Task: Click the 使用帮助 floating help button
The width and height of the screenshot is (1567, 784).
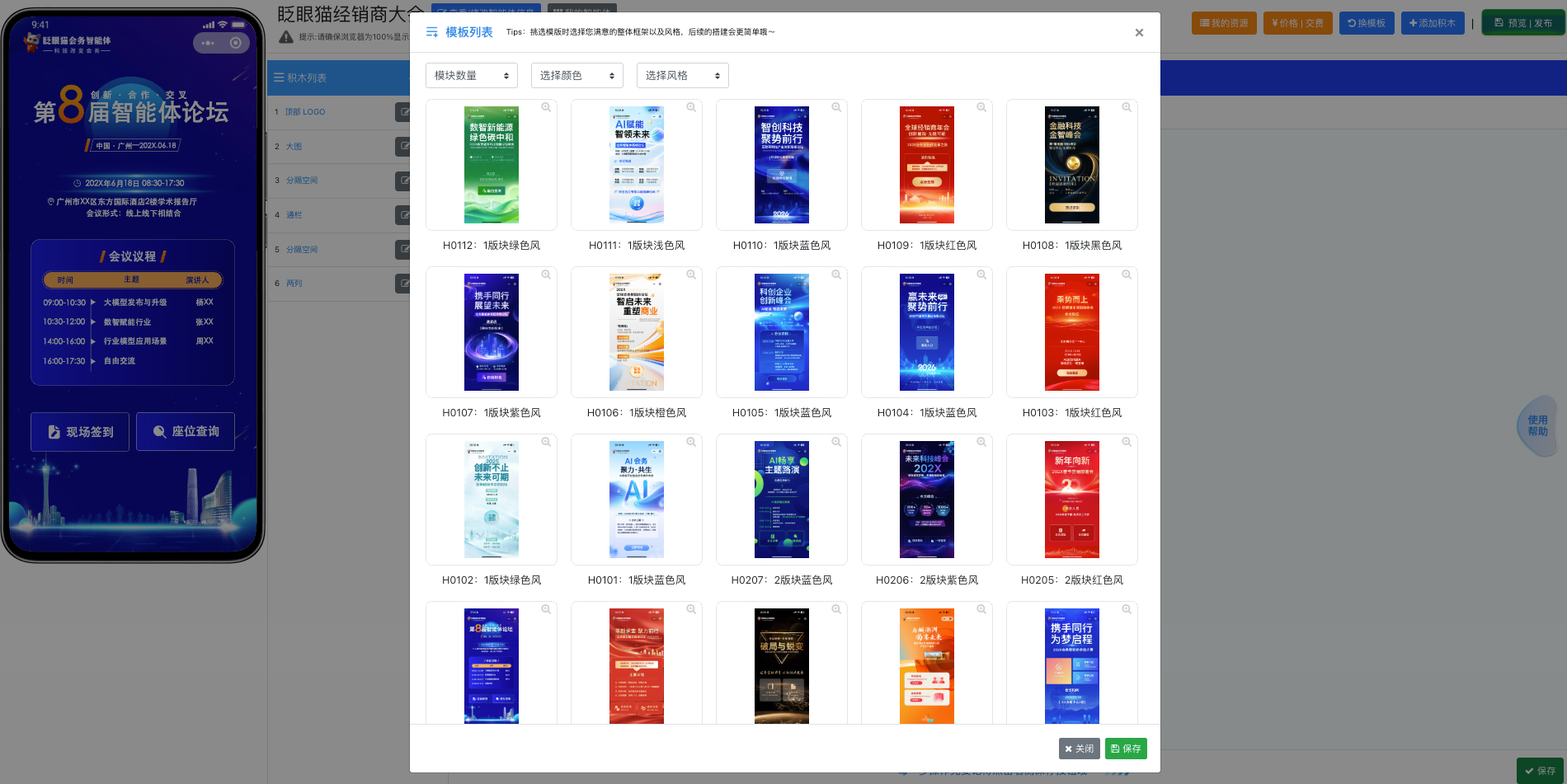Action: [1537, 425]
